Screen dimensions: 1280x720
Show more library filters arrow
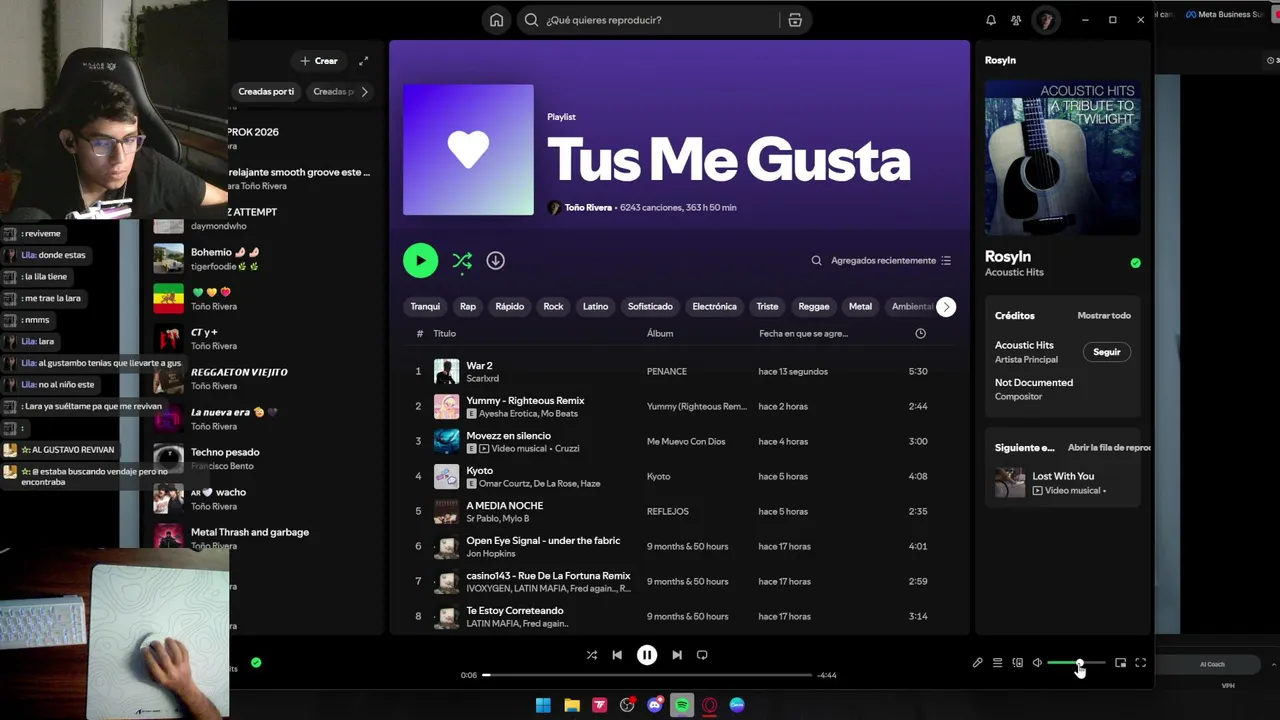(x=364, y=92)
